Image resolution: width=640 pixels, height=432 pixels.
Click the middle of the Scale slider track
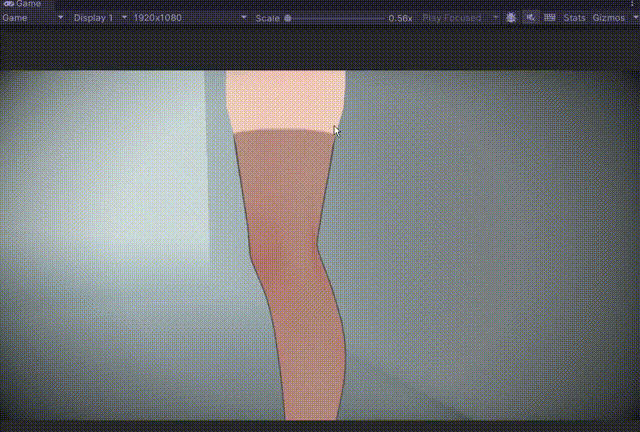pyautogui.click(x=336, y=18)
